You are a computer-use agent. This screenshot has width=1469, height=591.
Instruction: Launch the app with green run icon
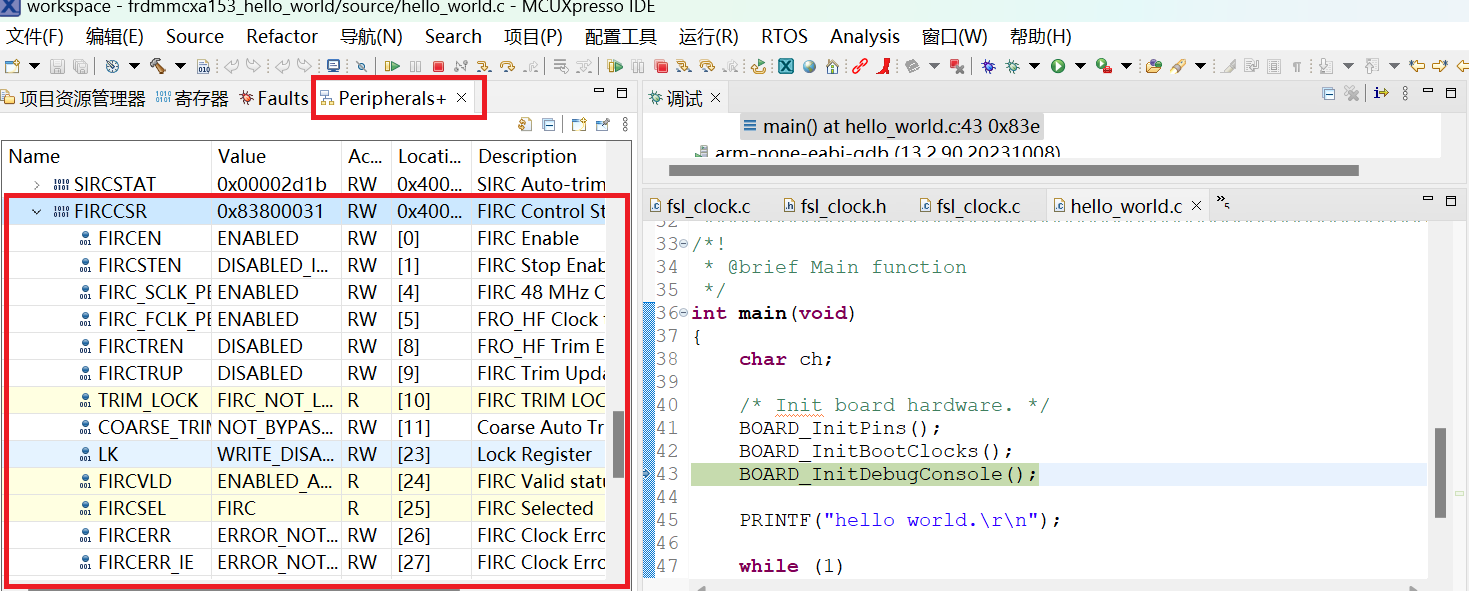pyautogui.click(x=1058, y=65)
